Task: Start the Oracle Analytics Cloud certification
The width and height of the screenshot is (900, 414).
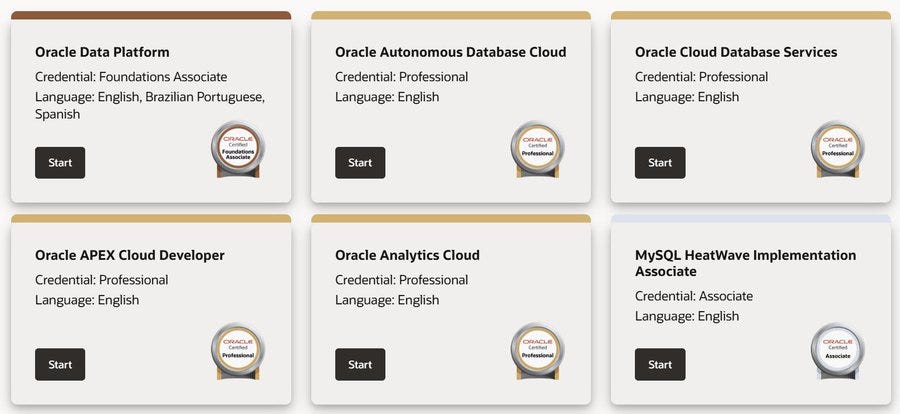Action: 360,365
